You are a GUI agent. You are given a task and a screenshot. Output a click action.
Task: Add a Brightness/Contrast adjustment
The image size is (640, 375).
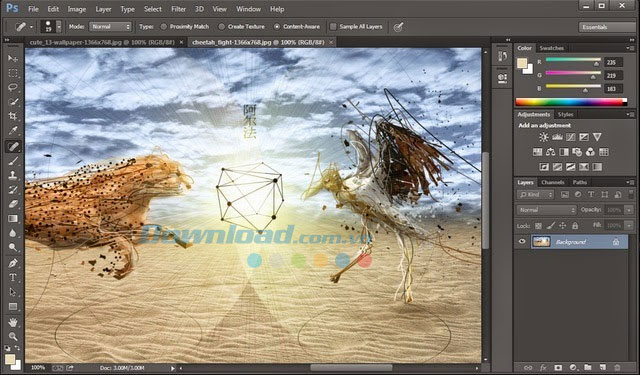click(543, 137)
